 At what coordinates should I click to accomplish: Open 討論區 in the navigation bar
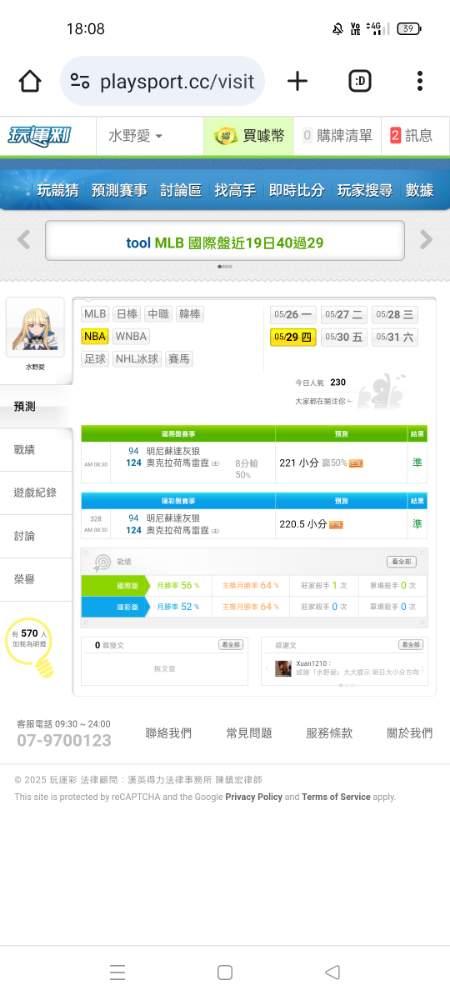pyautogui.click(x=181, y=190)
